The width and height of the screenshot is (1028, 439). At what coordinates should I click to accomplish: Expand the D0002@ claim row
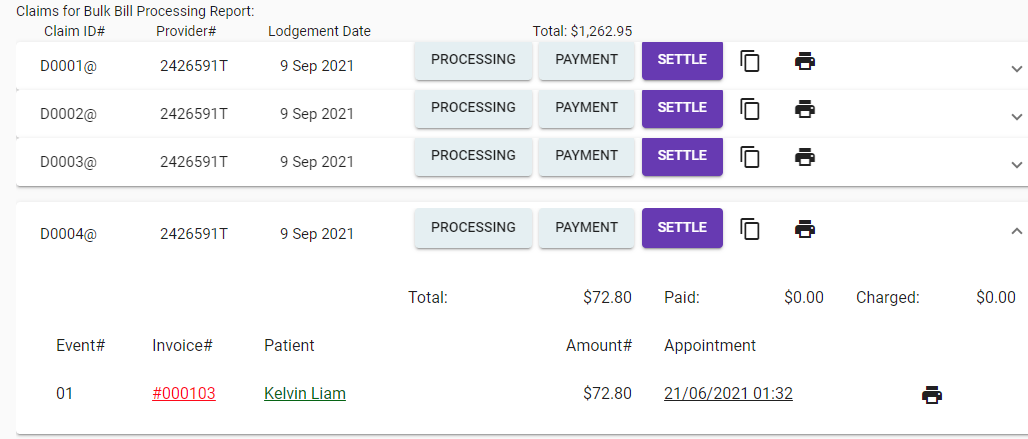(1016, 116)
